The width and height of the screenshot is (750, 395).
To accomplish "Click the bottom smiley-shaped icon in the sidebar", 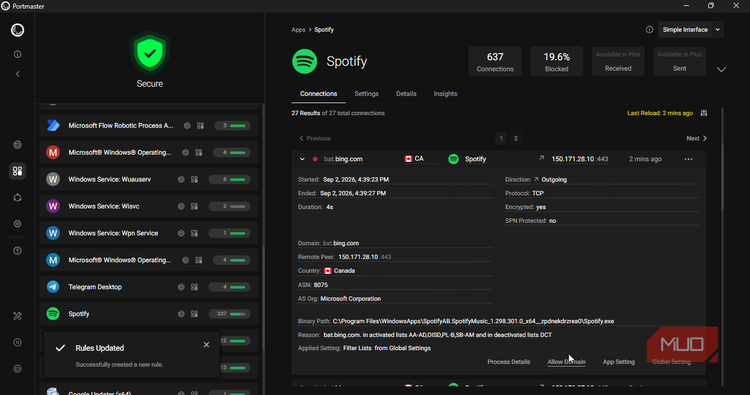I will click(18, 369).
